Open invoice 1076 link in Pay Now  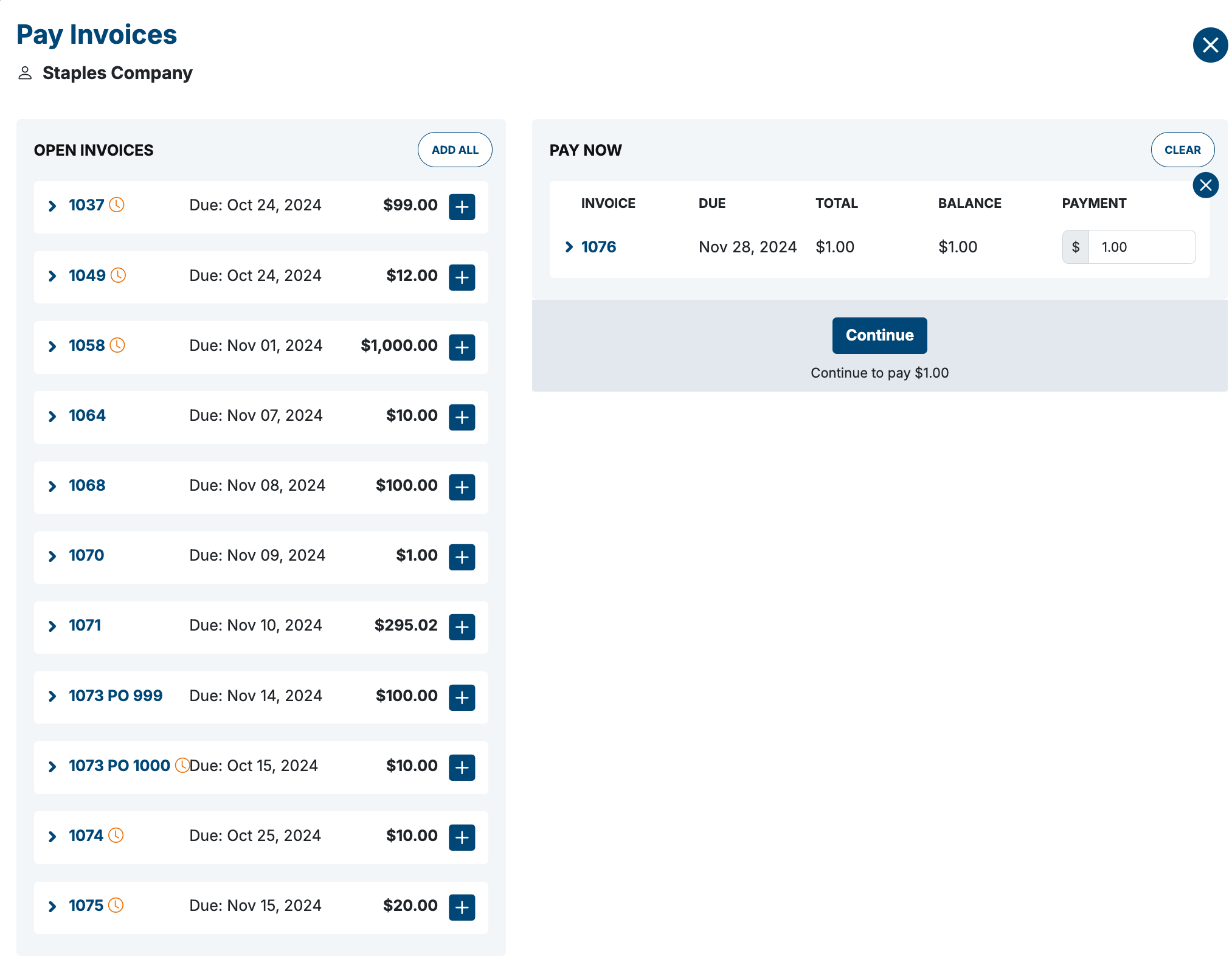[x=598, y=247]
